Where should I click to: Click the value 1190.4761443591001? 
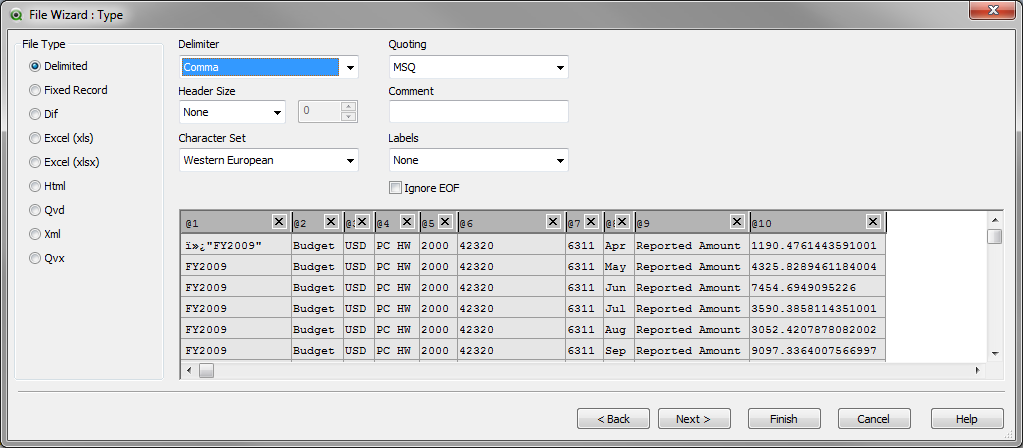[814, 246]
